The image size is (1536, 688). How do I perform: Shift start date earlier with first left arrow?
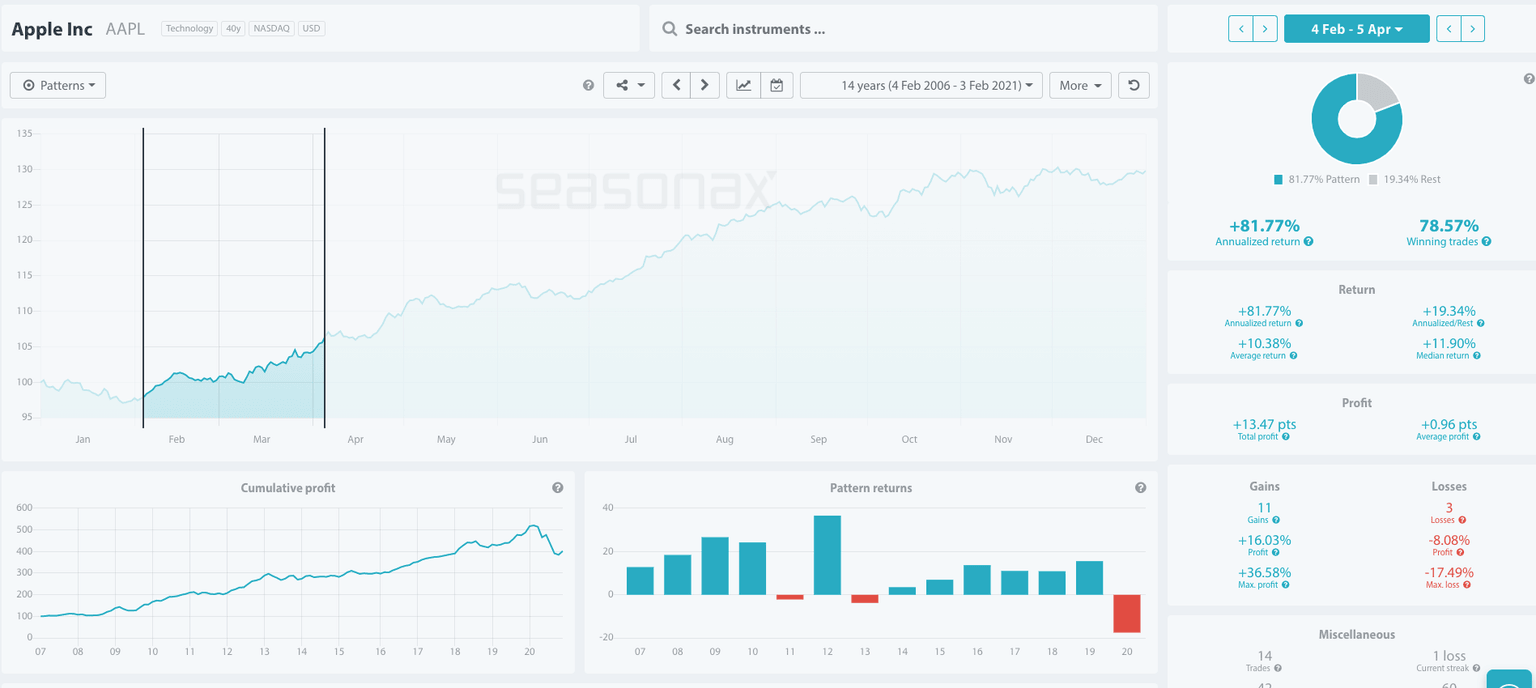pyautogui.click(x=1241, y=29)
